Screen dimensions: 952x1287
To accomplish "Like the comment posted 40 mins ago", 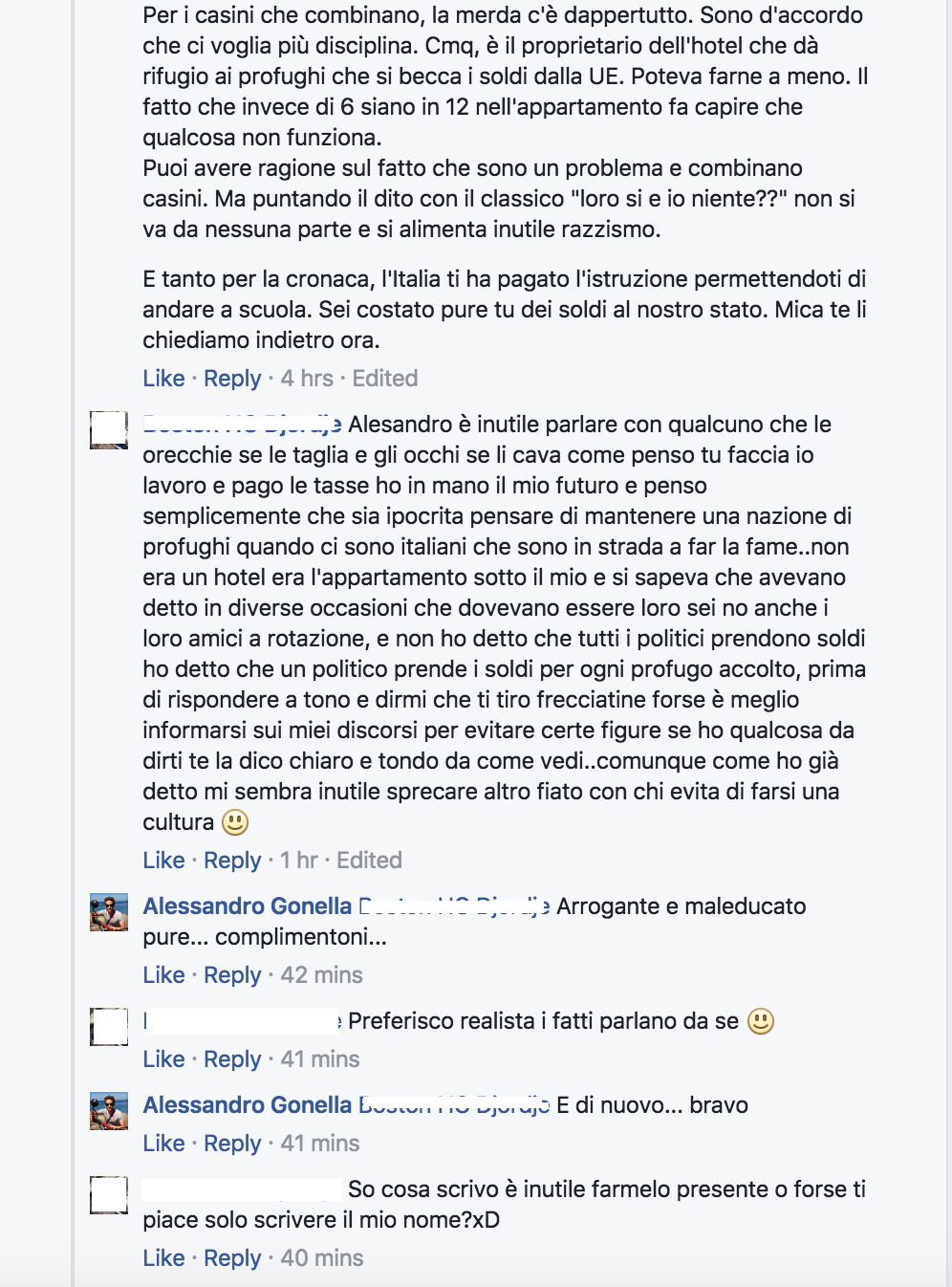I will click(x=163, y=1258).
